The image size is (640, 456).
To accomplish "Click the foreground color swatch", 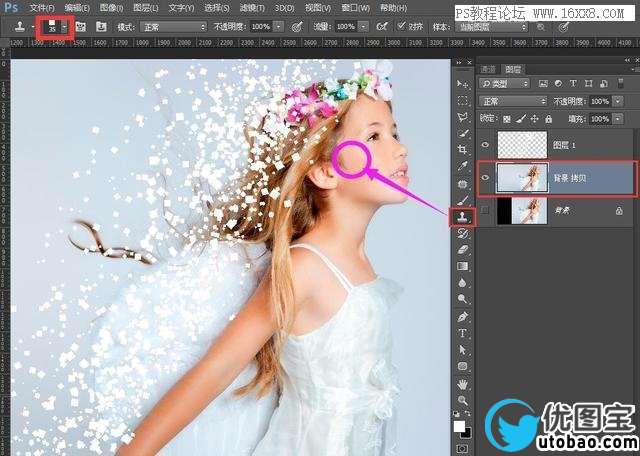I will click(460, 426).
